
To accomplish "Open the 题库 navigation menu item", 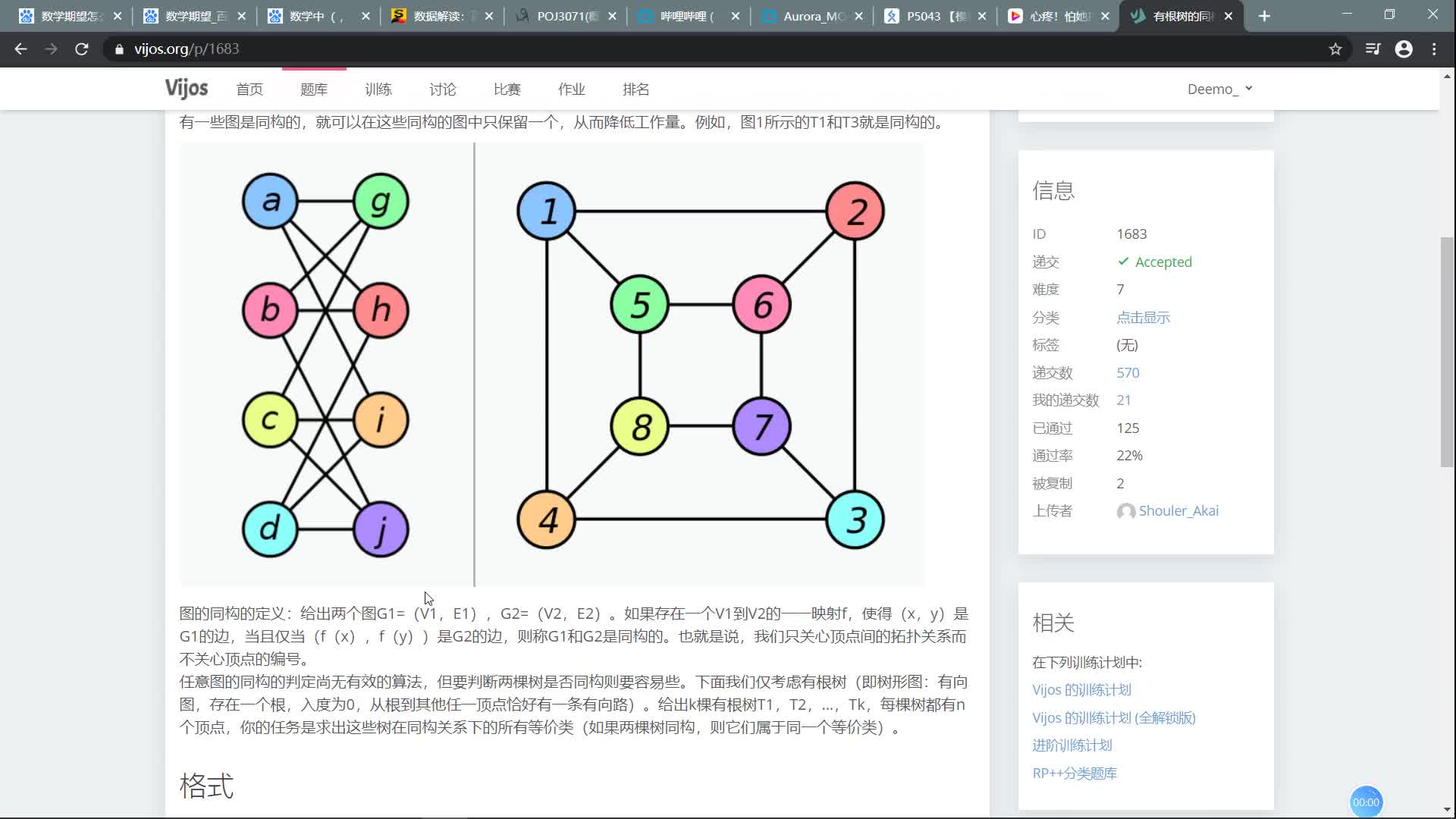I will 314,89.
